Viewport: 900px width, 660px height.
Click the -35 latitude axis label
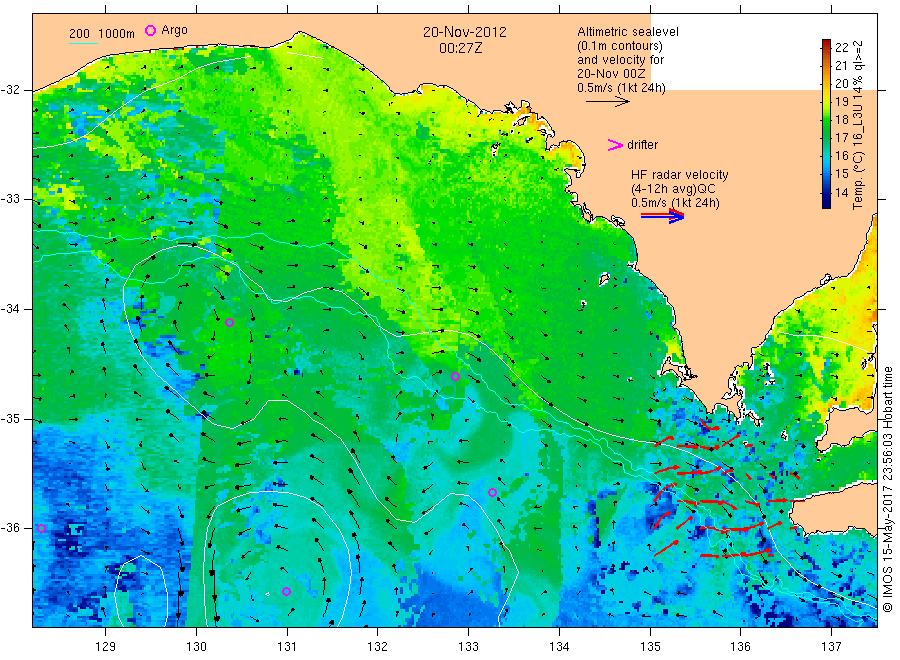(10, 419)
